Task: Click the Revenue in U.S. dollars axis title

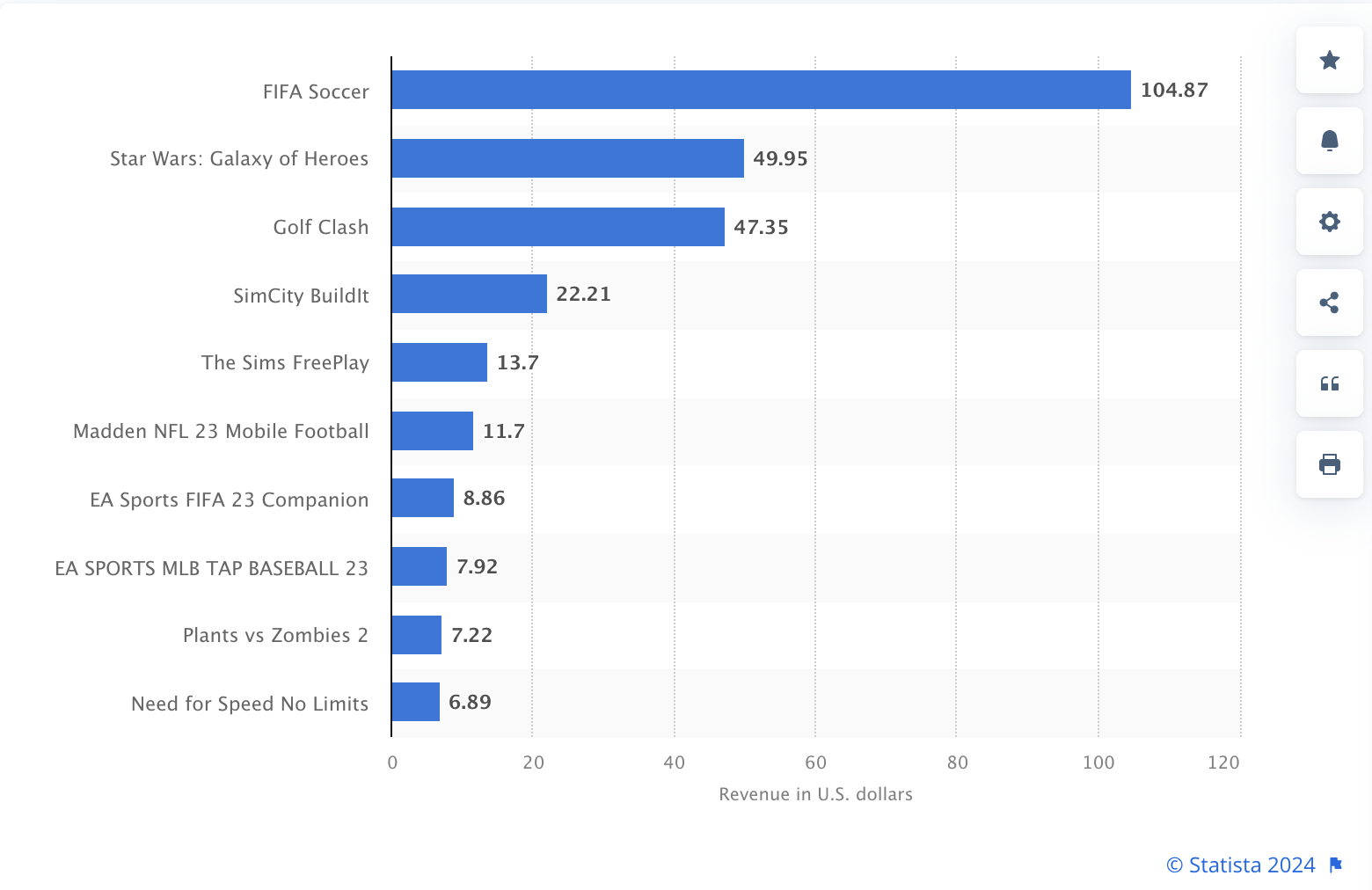Action: [815, 794]
